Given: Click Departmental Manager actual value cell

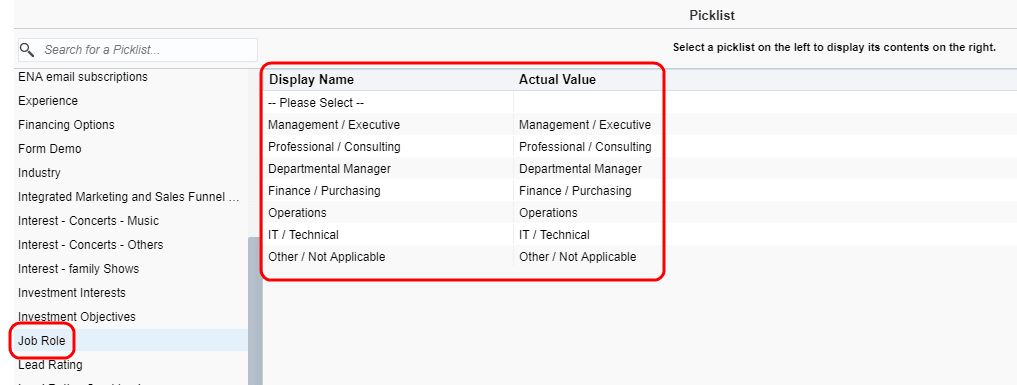Looking at the screenshot, I should click(x=580, y=169).
